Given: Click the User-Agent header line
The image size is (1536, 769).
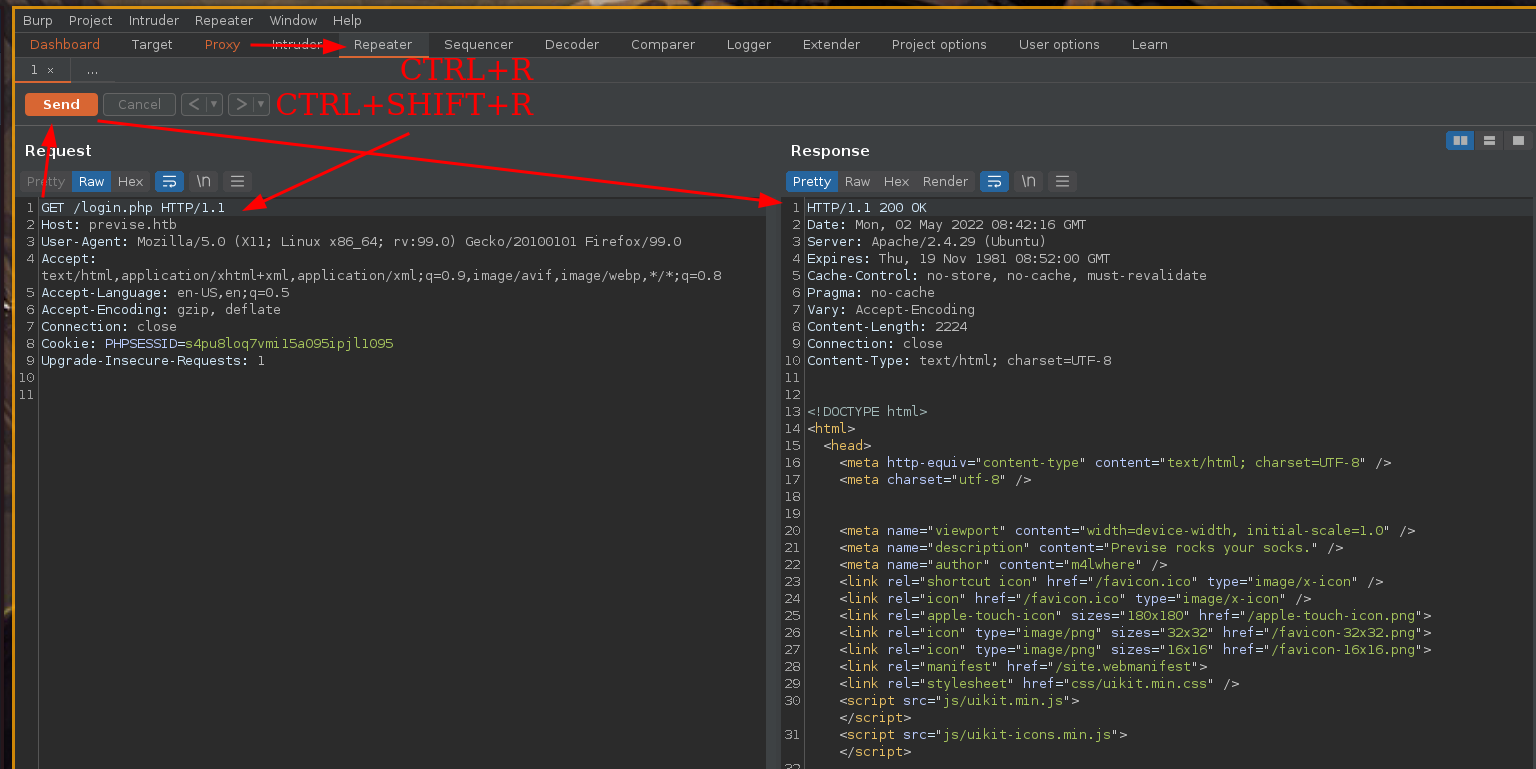Looking at the screenshot, I should (x=361, y=242).
